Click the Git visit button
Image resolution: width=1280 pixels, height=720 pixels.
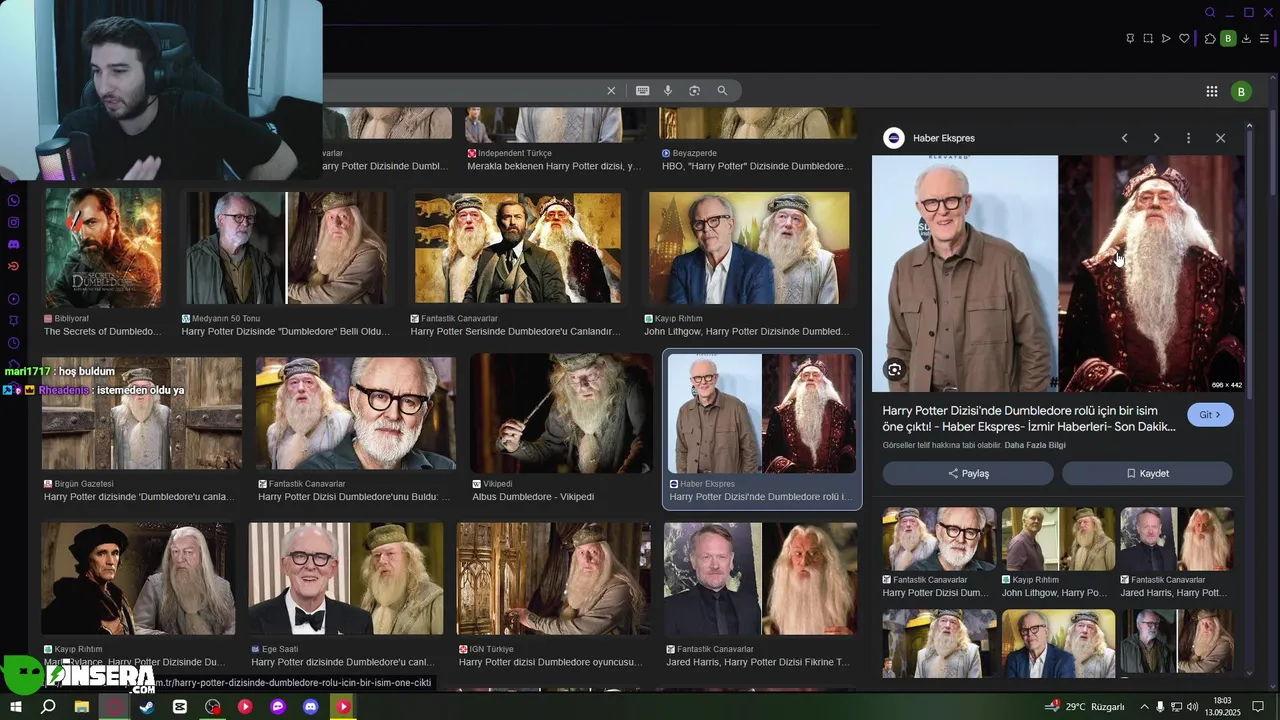pos(1210,415)
